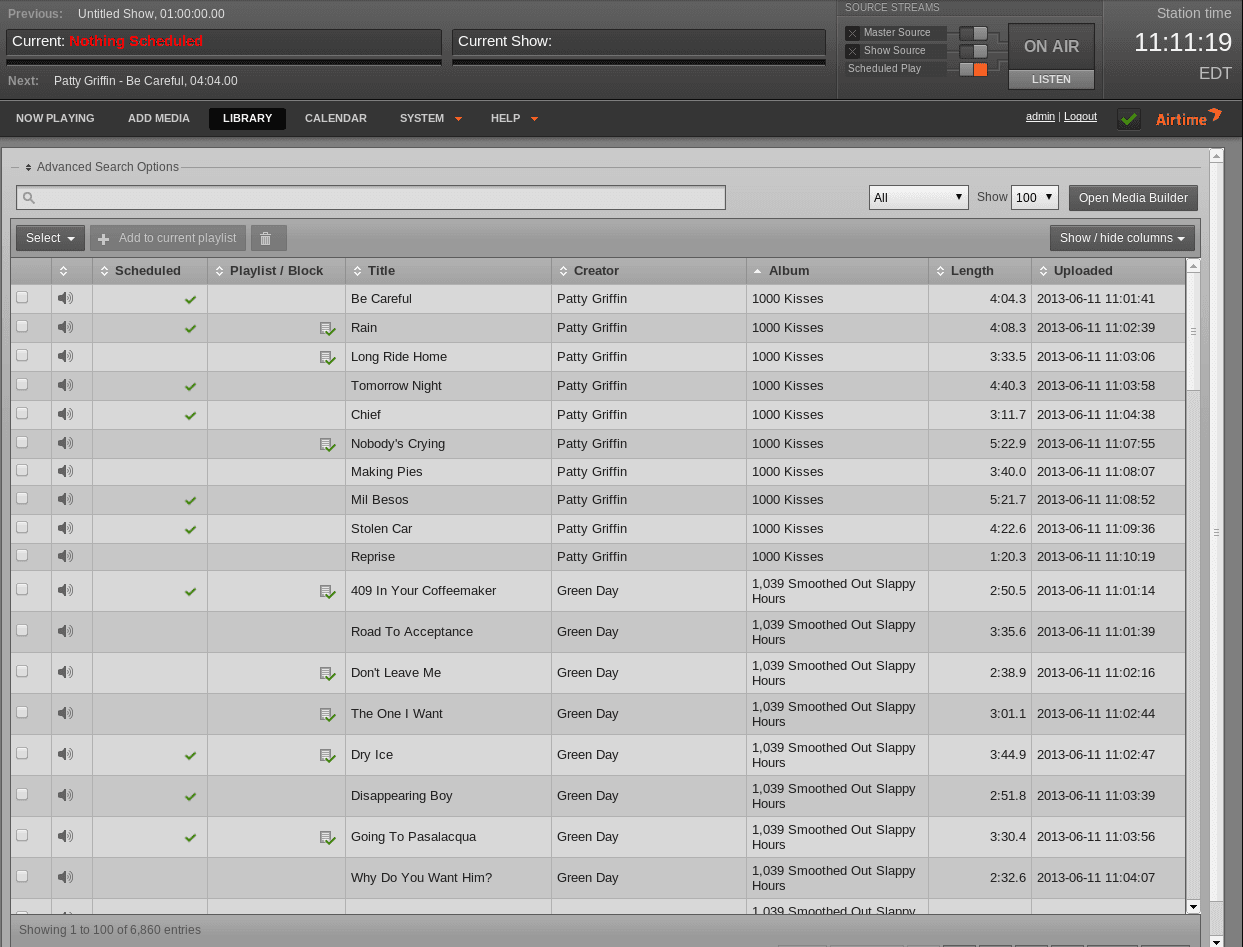Click the Airtime logo
1243x947 pixels.
point(1188,118)
